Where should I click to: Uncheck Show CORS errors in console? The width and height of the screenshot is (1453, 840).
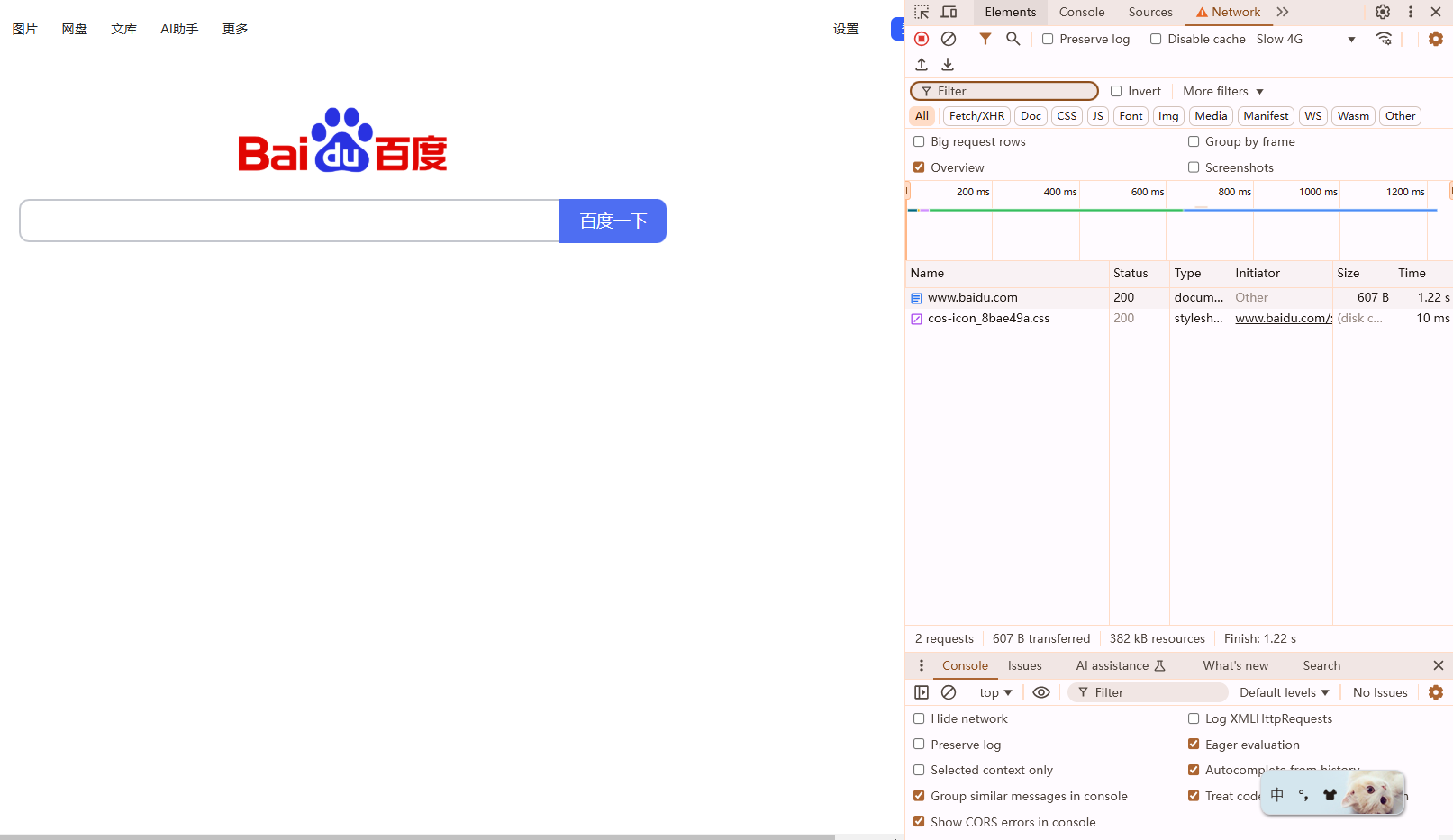(x=919, y=822)
